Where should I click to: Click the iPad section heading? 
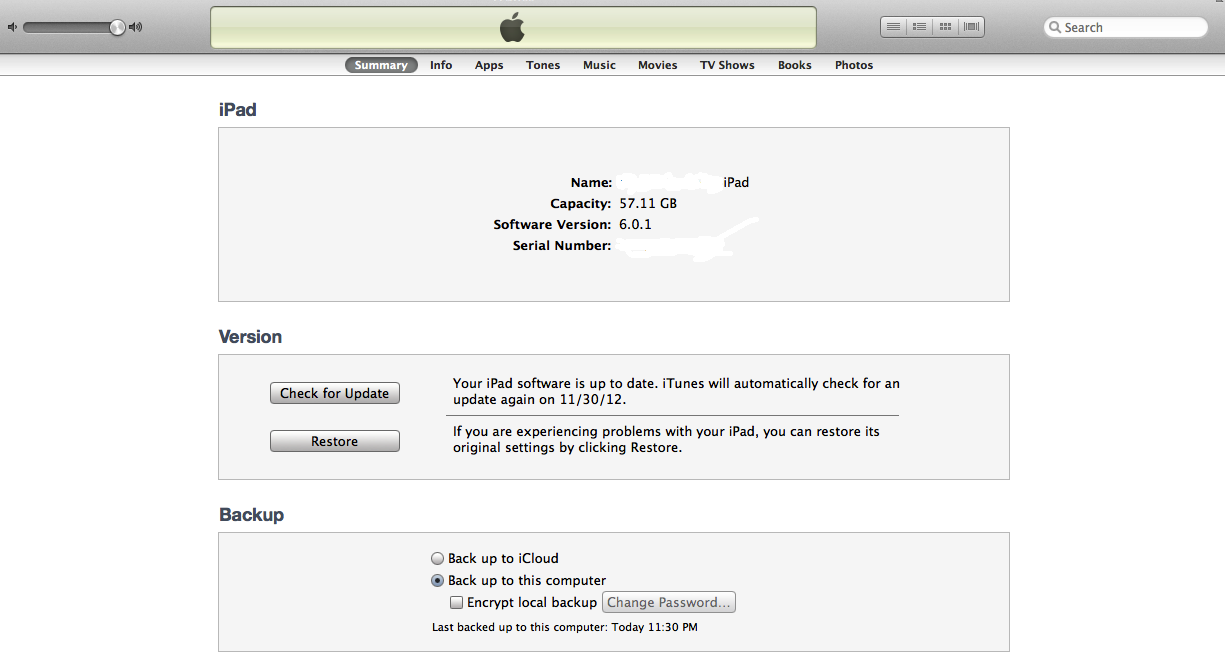coord(238,110)
